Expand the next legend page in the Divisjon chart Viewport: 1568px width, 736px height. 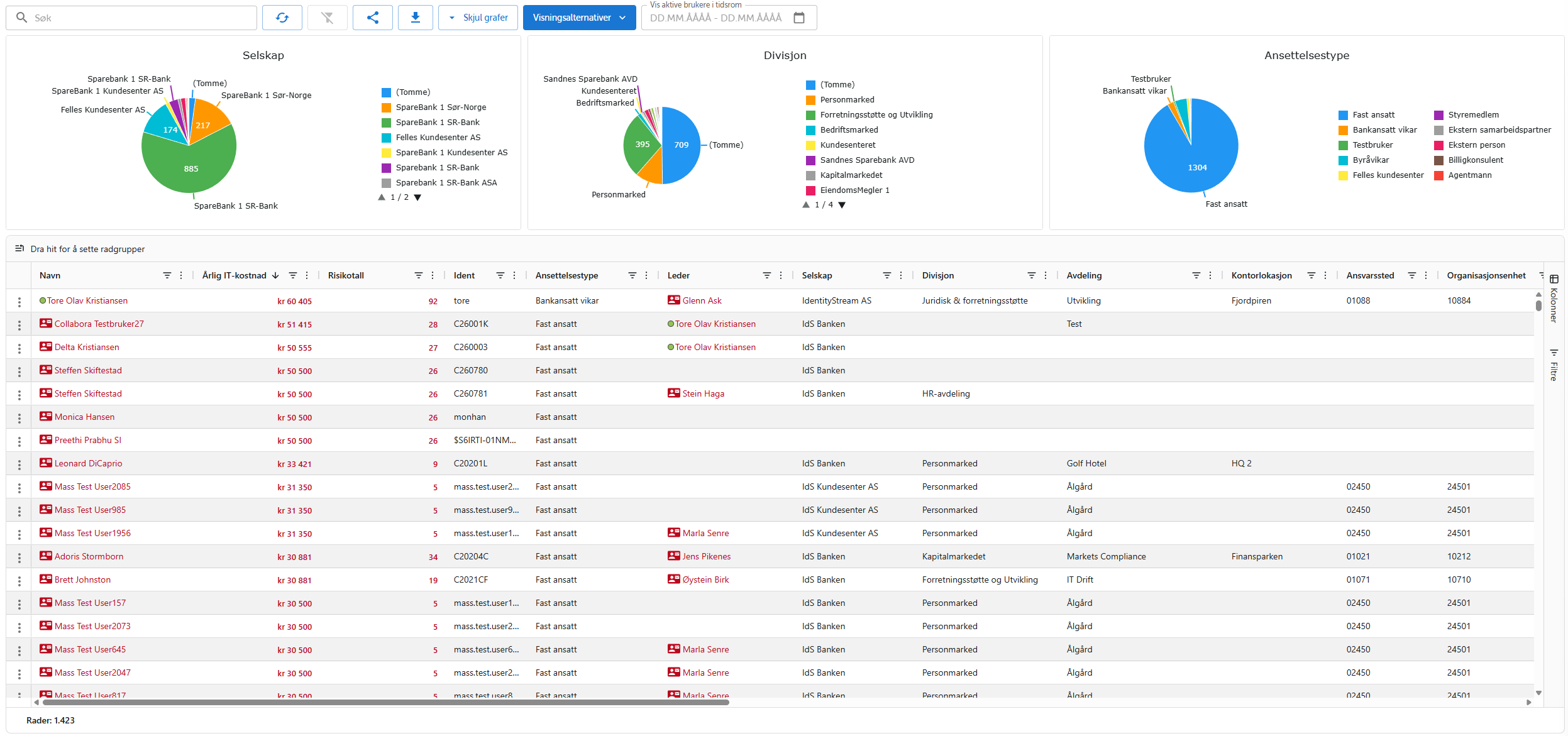point(842,204)
